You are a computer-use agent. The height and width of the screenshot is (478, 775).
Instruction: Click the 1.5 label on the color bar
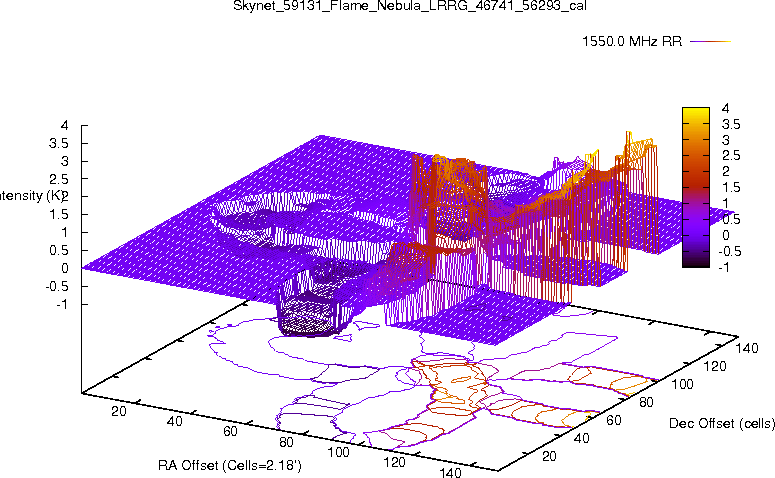(731, 187)
